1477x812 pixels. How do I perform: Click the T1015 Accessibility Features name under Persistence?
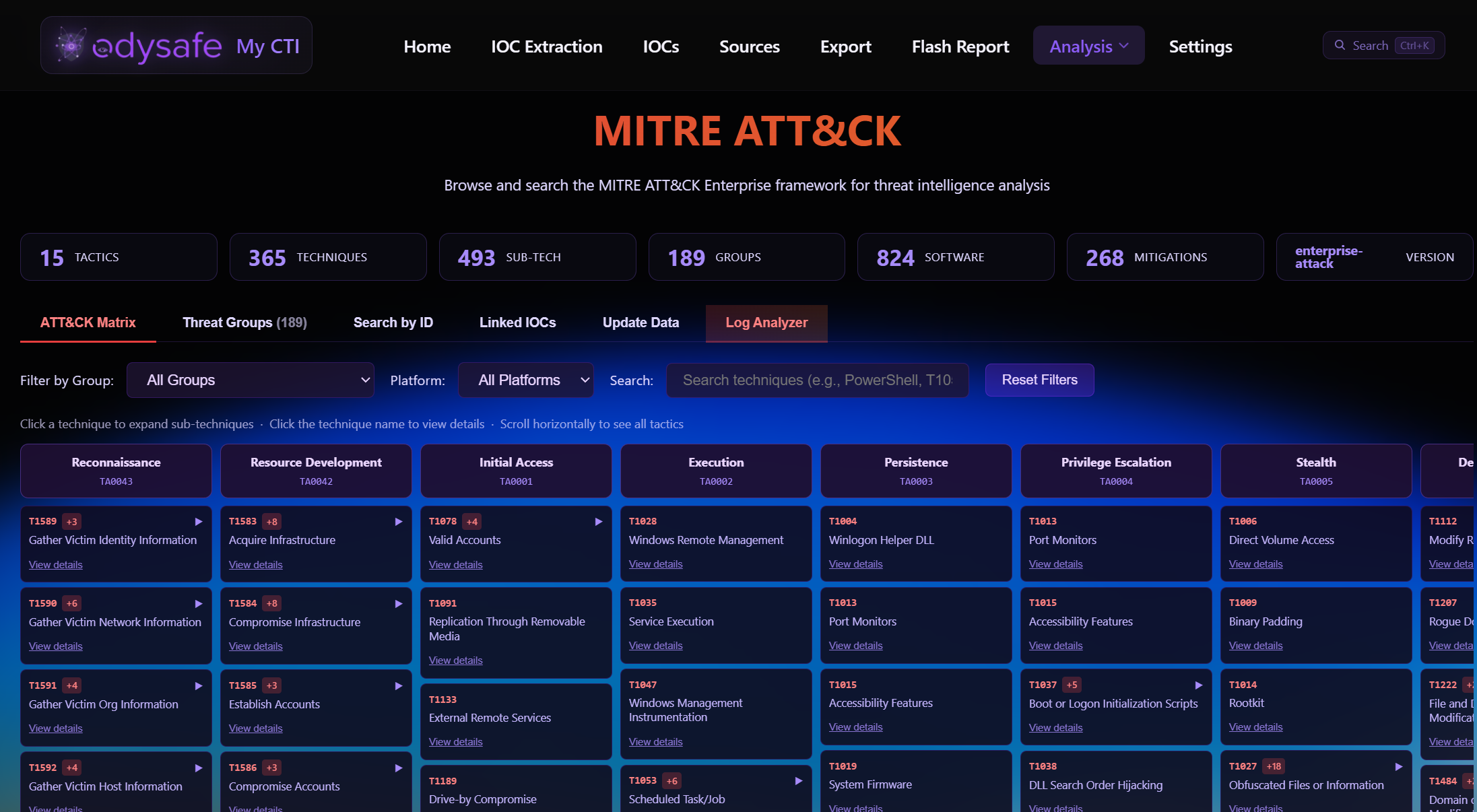pyautogui.click(x=880, y=703)
